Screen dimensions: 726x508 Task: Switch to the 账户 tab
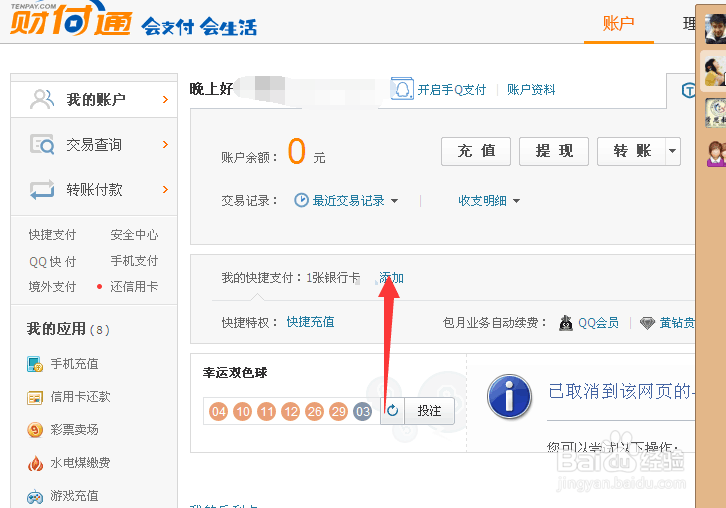point(619,23)
